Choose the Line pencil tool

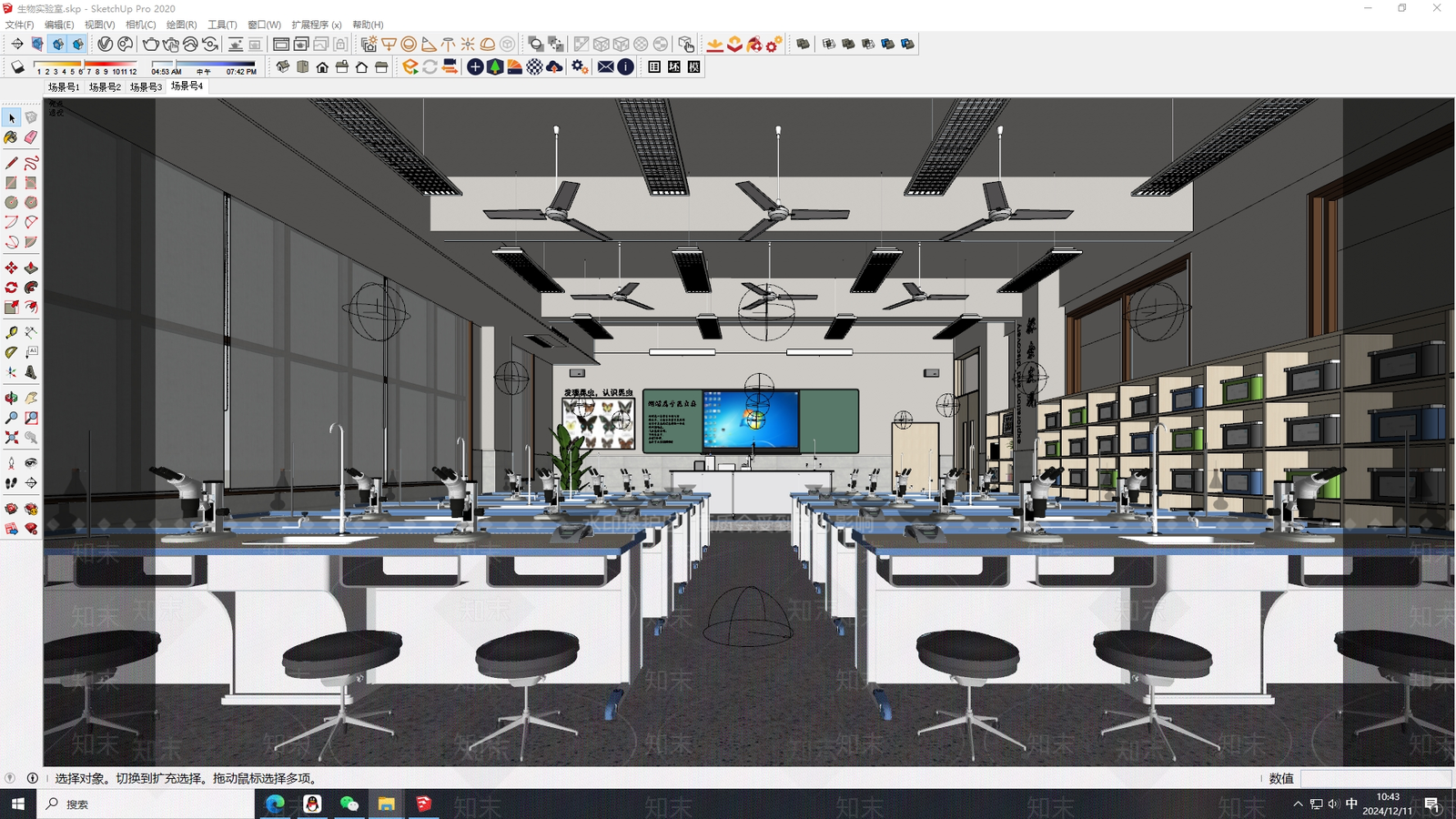(12, 163)
